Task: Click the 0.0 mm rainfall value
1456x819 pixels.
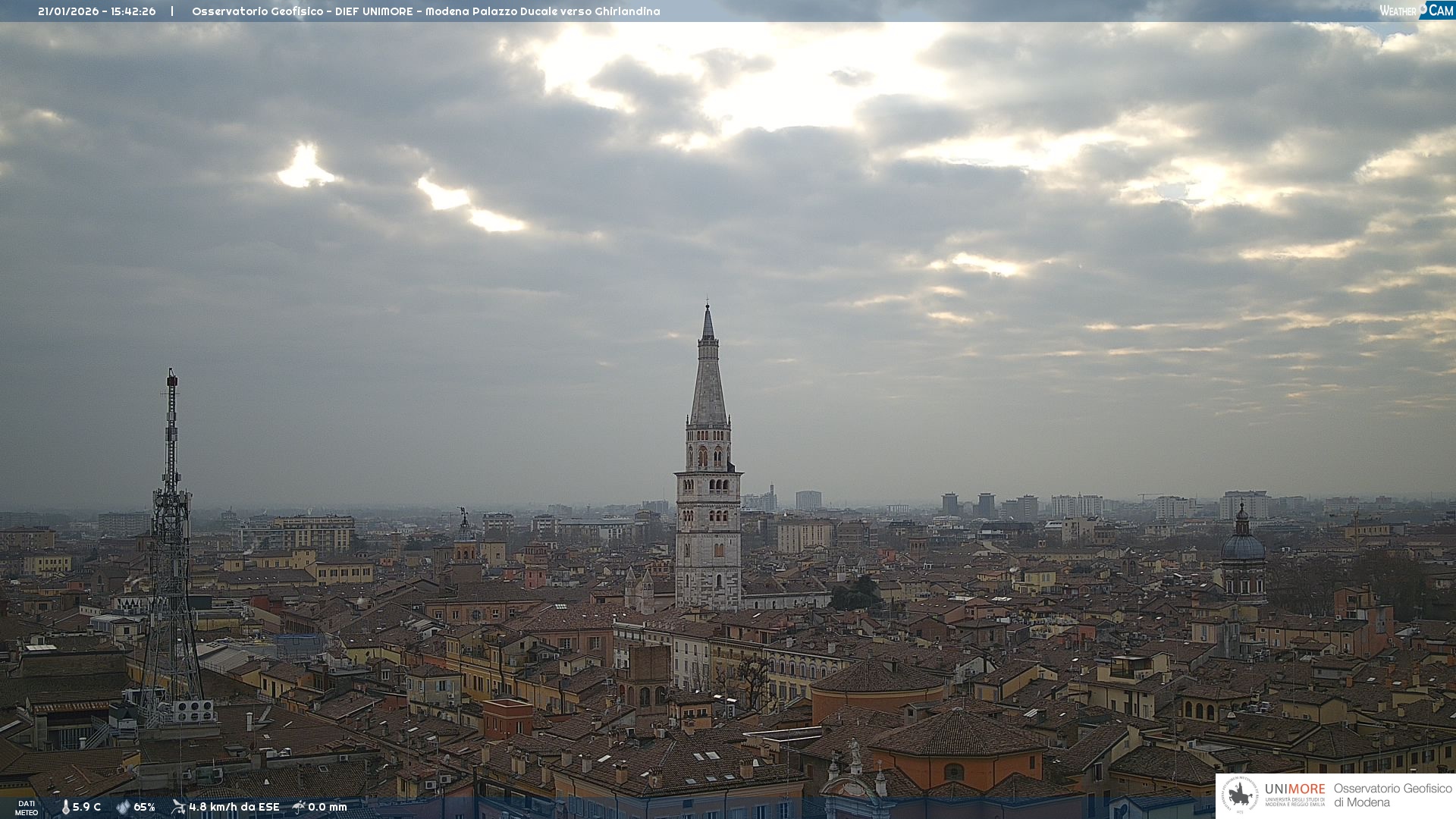Action: tap(327, 807)
